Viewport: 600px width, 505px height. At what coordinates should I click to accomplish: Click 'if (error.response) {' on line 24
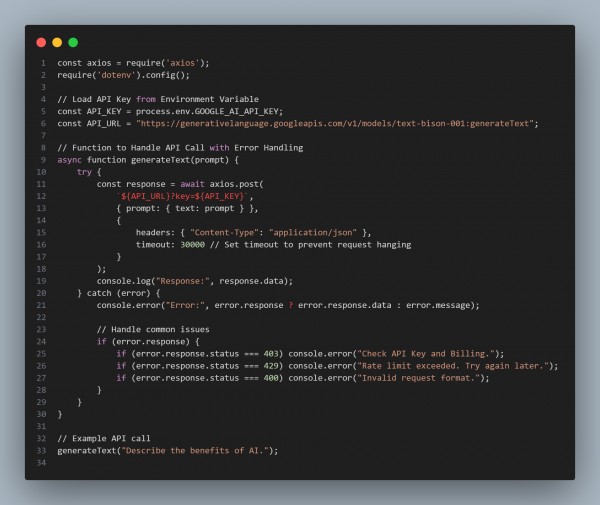click(x=148, y=342)
